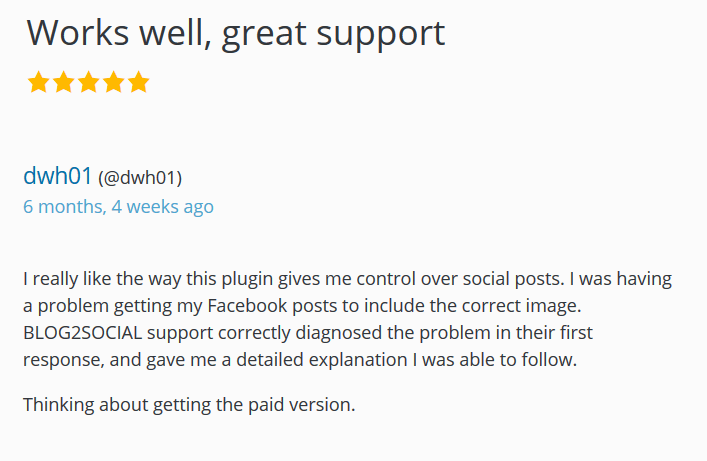Click the second gold rating star
This screenshot has height=461, width=707.
(64, 82)
